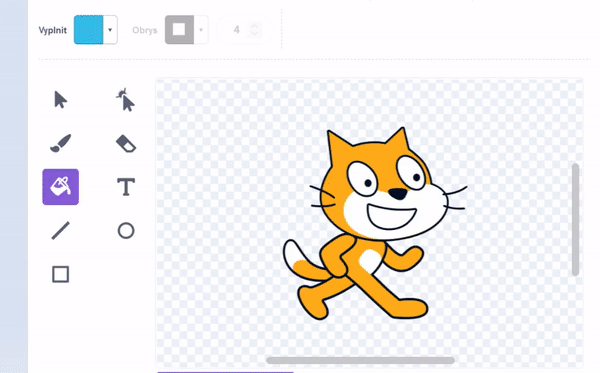Pick the Rectangle tool
Image resolution: width=600 pixels, height=373 pixels.
60,274
